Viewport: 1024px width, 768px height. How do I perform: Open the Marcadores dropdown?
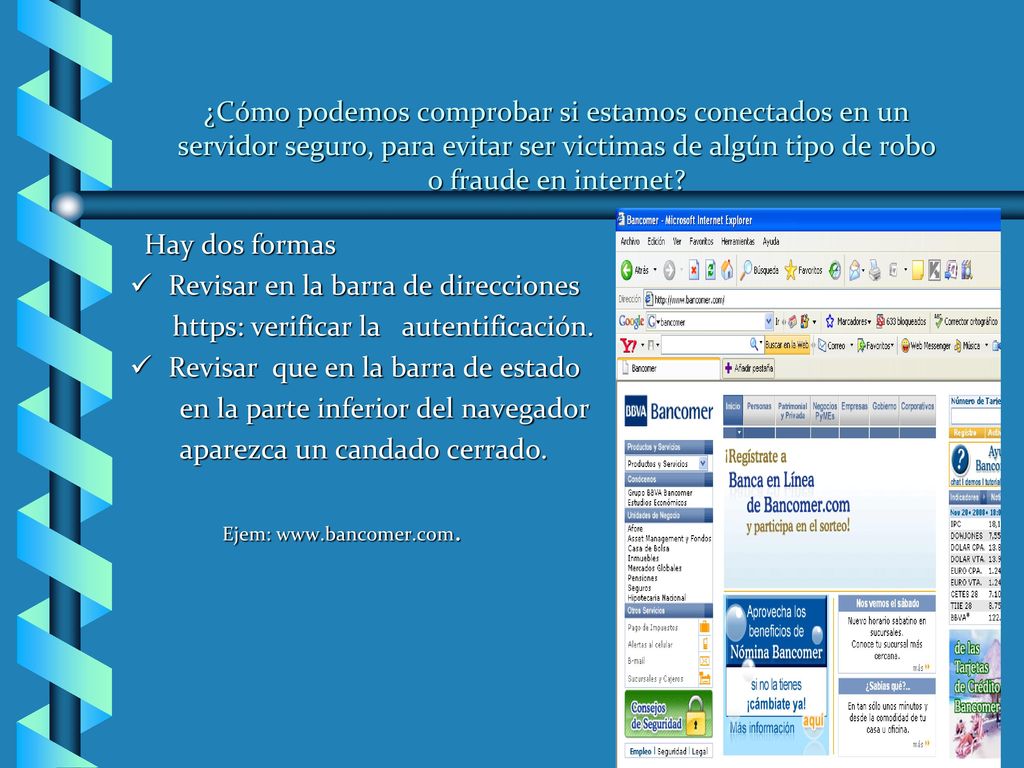(x=870, y=322)
